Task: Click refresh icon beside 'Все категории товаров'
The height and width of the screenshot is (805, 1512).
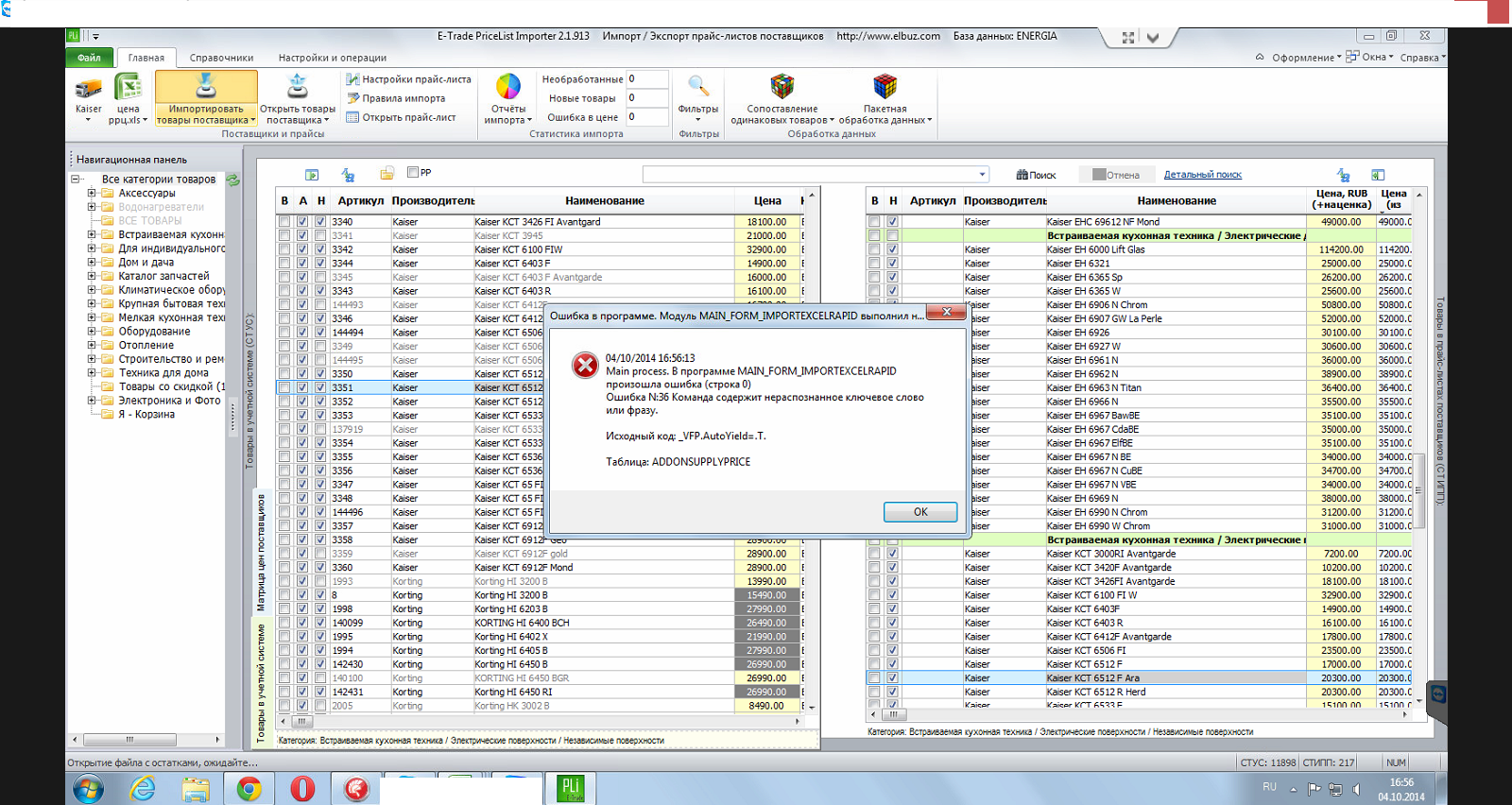Action: (233, 180)
